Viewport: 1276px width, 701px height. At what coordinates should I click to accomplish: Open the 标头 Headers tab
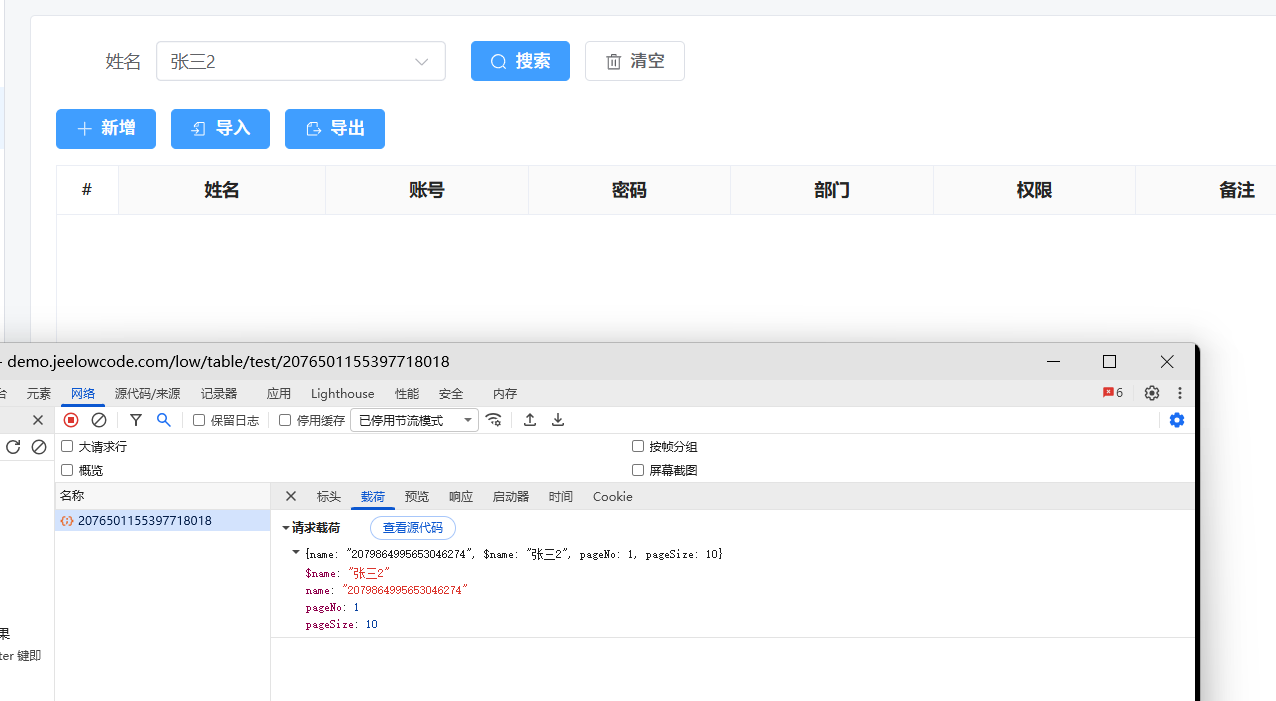point(329,496)
